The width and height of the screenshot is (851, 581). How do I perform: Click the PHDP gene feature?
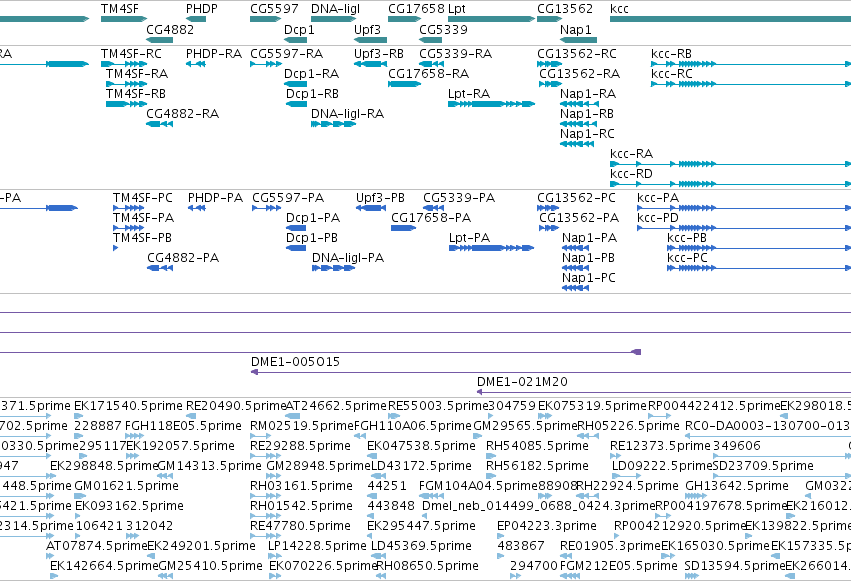[196, 19]
